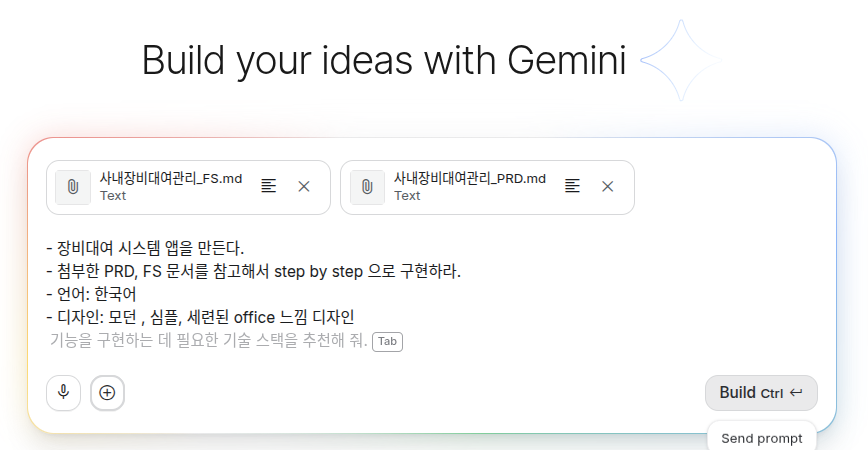Click the Gemini sparkle star icon
868x450 pixels.
coord(681,60)
